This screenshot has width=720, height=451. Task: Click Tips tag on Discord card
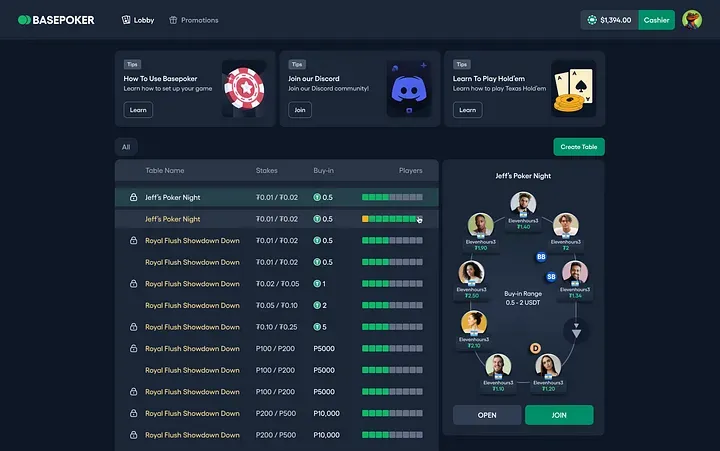point(297,64)
